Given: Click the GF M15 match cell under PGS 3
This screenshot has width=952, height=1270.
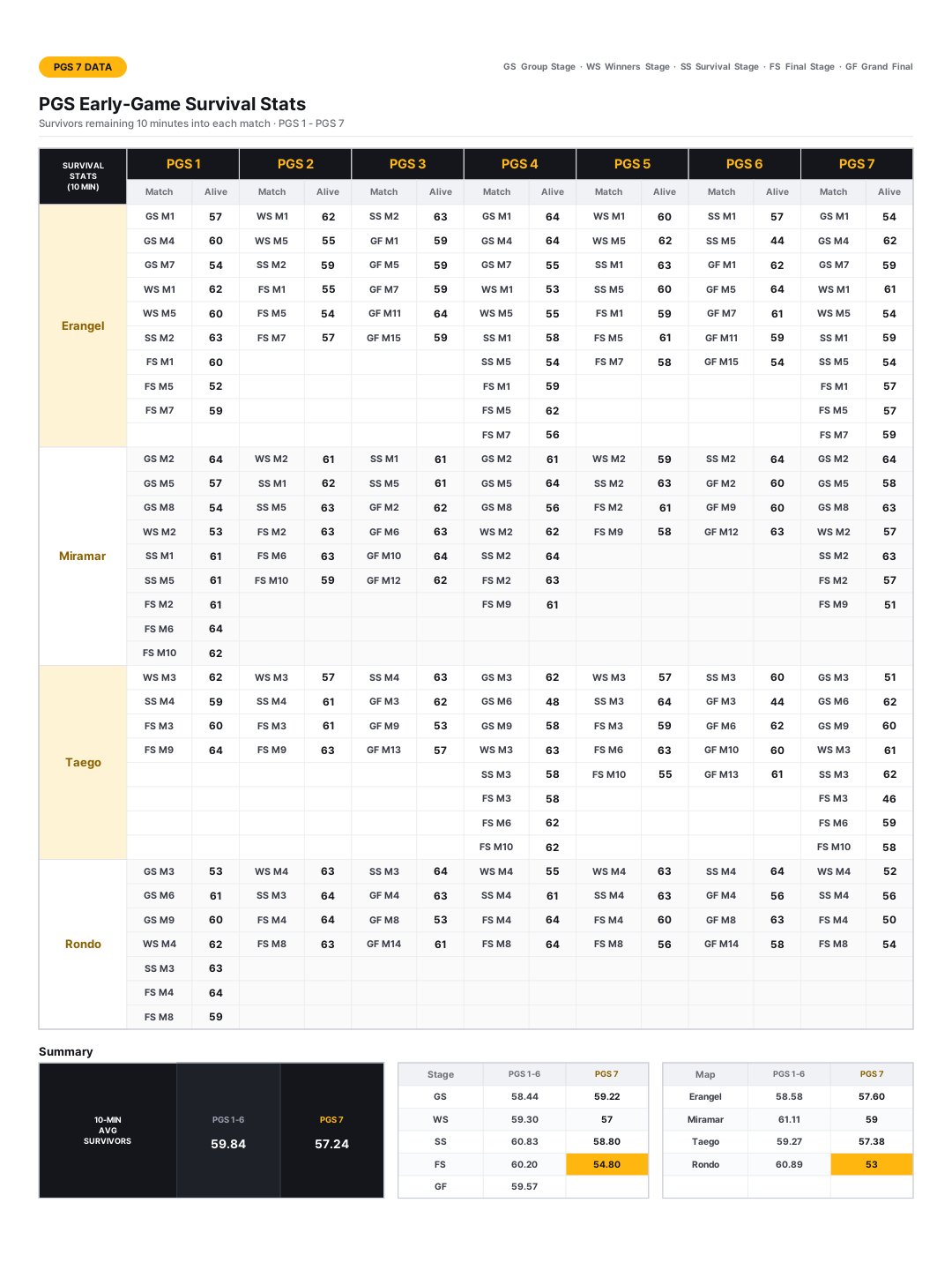Looking at the screenshot, I should [384, 338].
